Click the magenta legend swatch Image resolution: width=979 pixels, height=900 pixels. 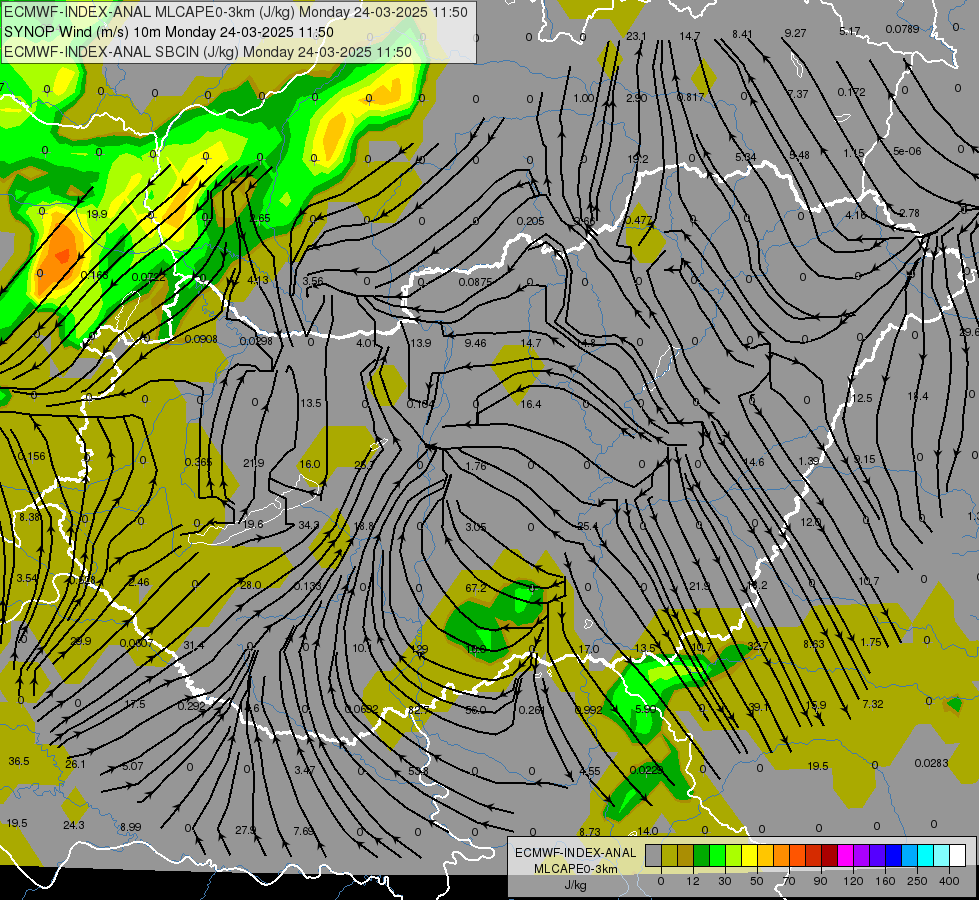pos(845,856)
